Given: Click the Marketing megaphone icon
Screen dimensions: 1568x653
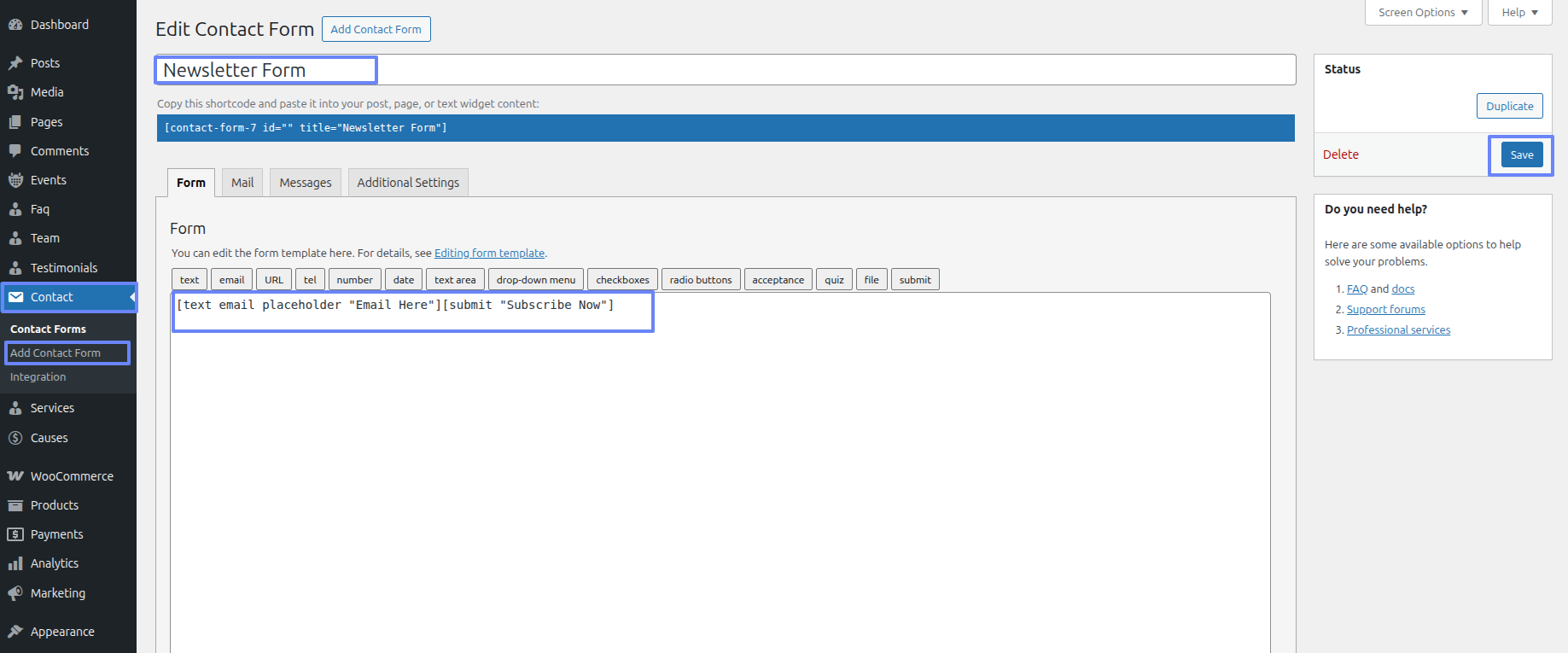Looking at the screenshot, I should click(15, 593).
